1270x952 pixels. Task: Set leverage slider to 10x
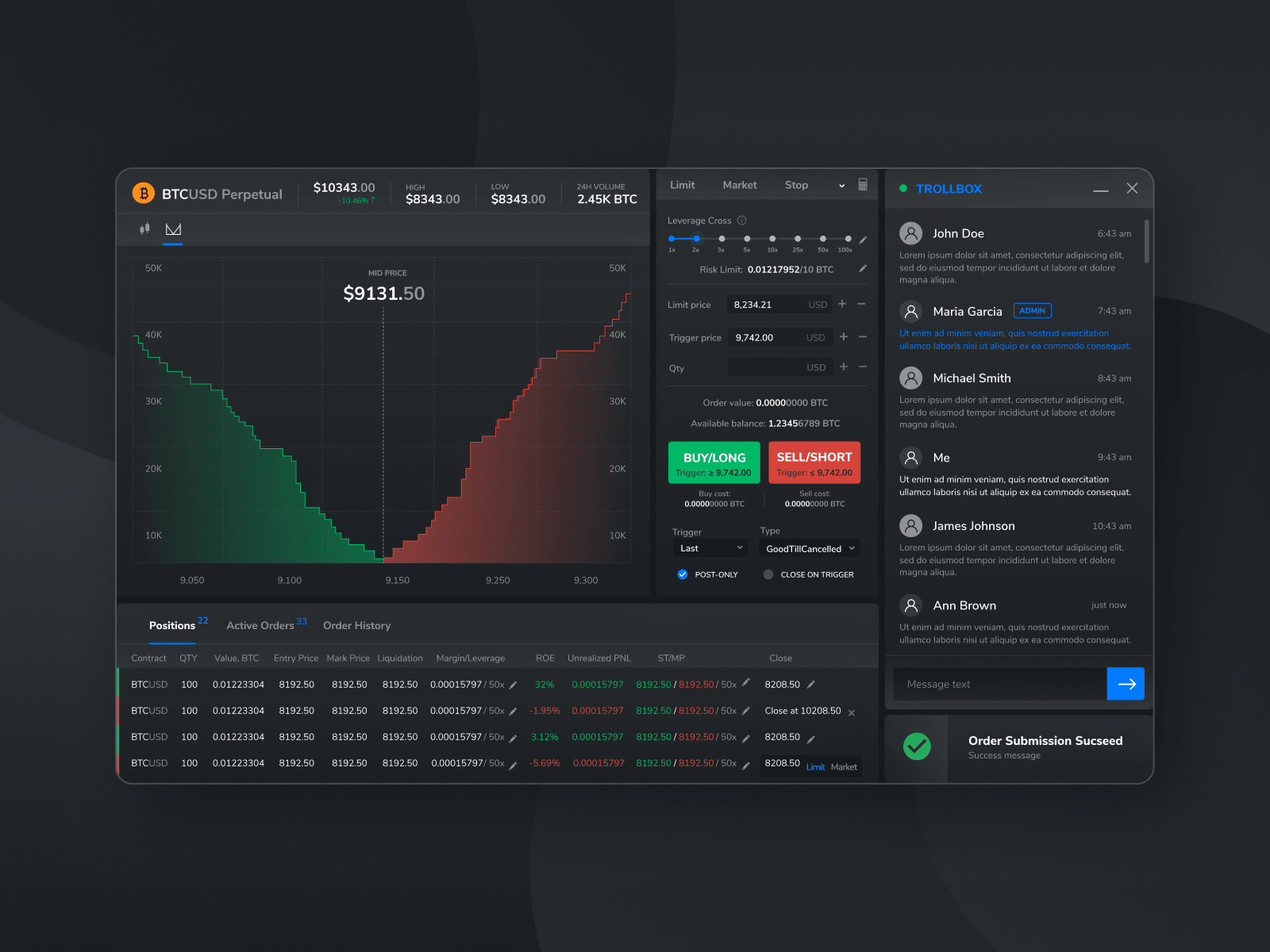pos(772,239)
